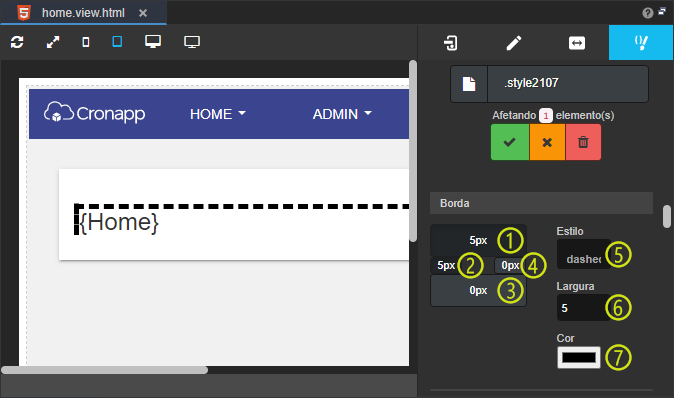
Task: Confirm style with green checkmark button
Action: tap(510, 142)
